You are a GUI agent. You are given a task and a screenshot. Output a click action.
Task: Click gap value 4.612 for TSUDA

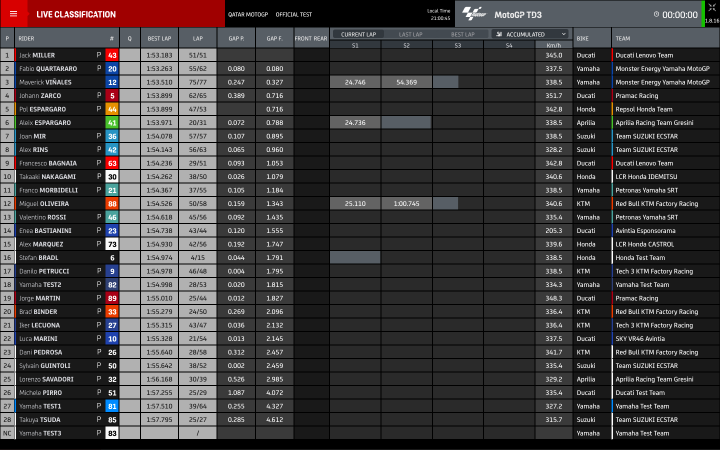[274, 420]
